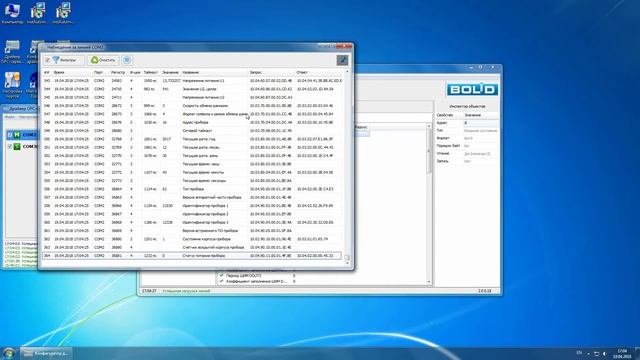
Task: Click the Запрос column header
Action: pos(256,72)
